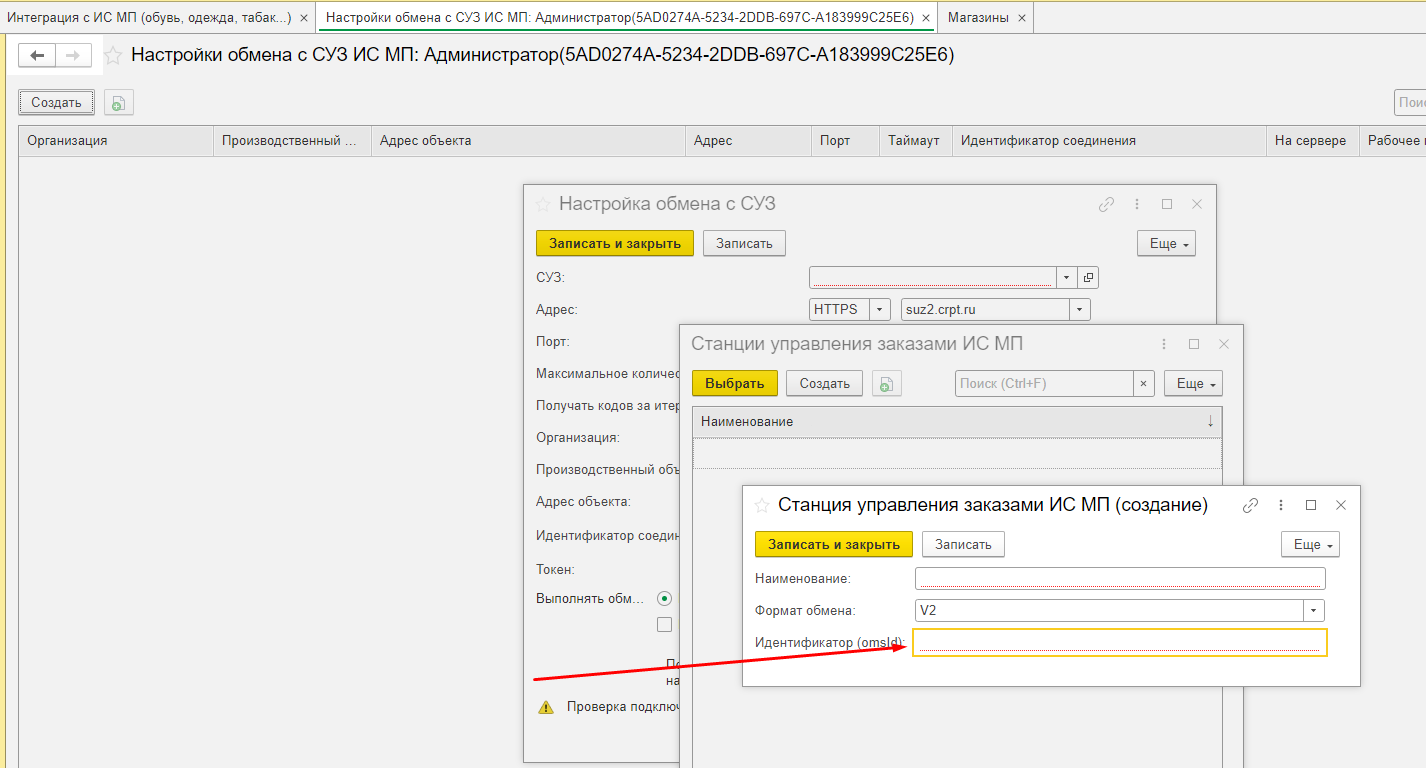This screenshot has width=1426, height=768.
Task: Go forward with the right arrow button
Action: pyautogui.click(x=73, y=56)
